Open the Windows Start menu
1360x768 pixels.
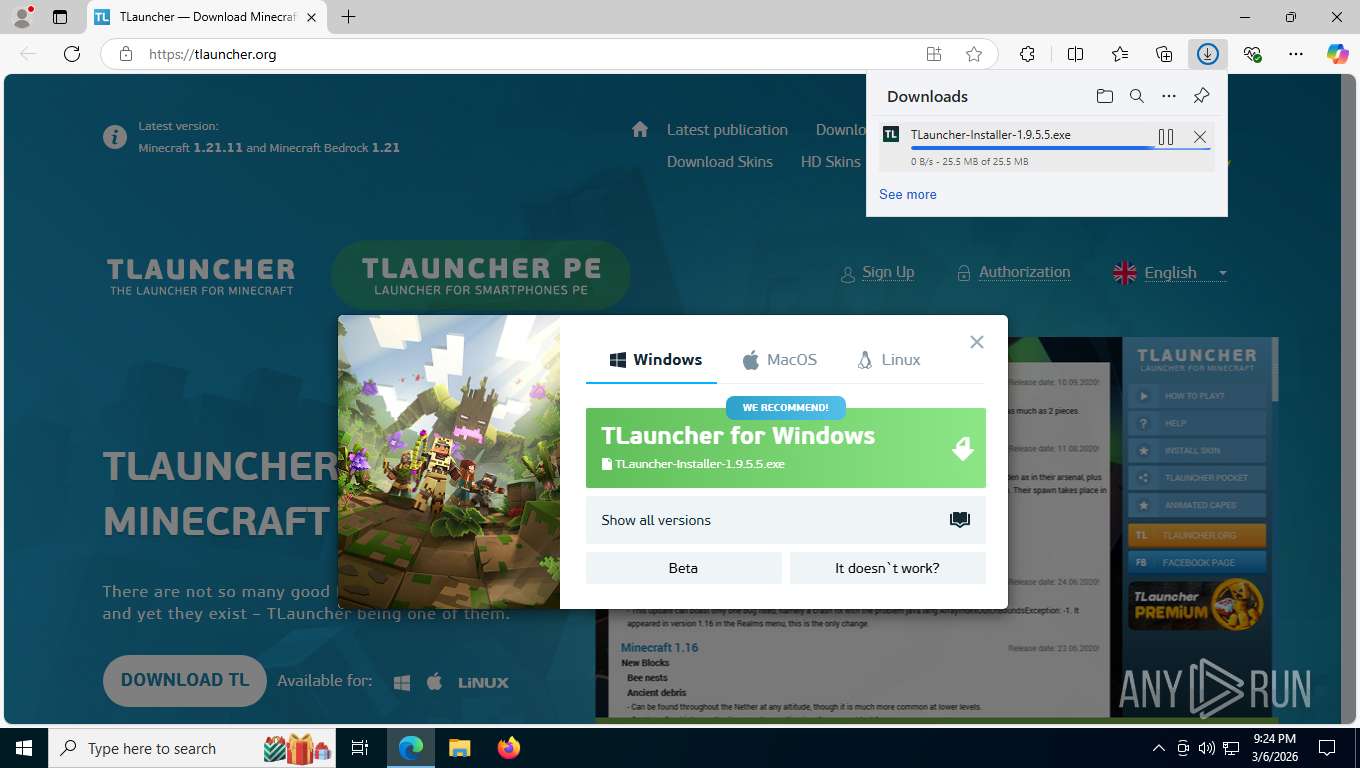coord(24,748)
